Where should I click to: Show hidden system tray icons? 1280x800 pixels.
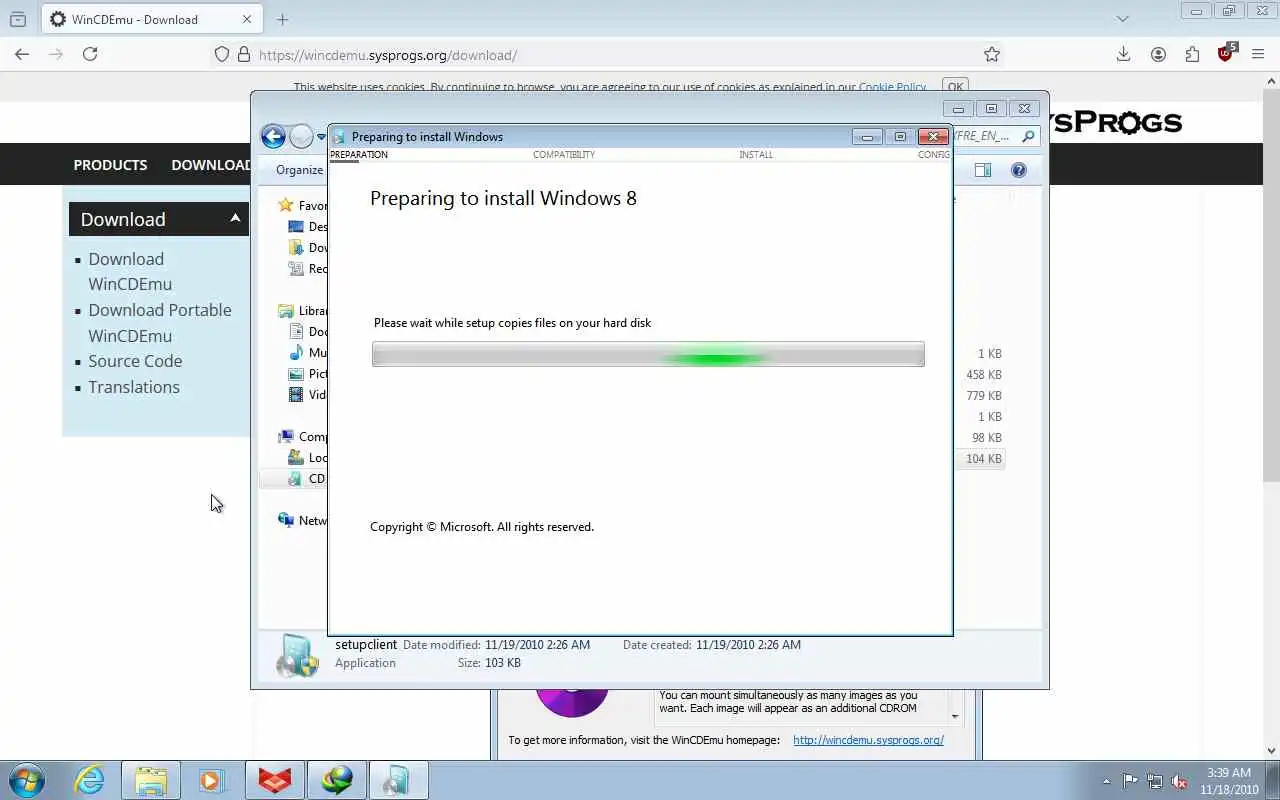point(1106,781)
